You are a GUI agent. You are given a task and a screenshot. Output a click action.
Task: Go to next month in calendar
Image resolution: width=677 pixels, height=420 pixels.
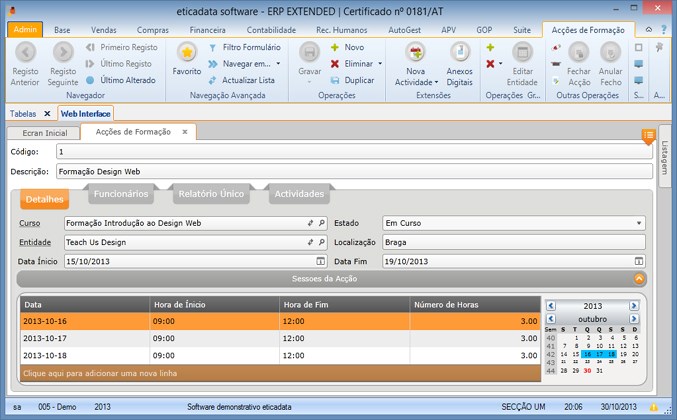[x=634, y=319]
